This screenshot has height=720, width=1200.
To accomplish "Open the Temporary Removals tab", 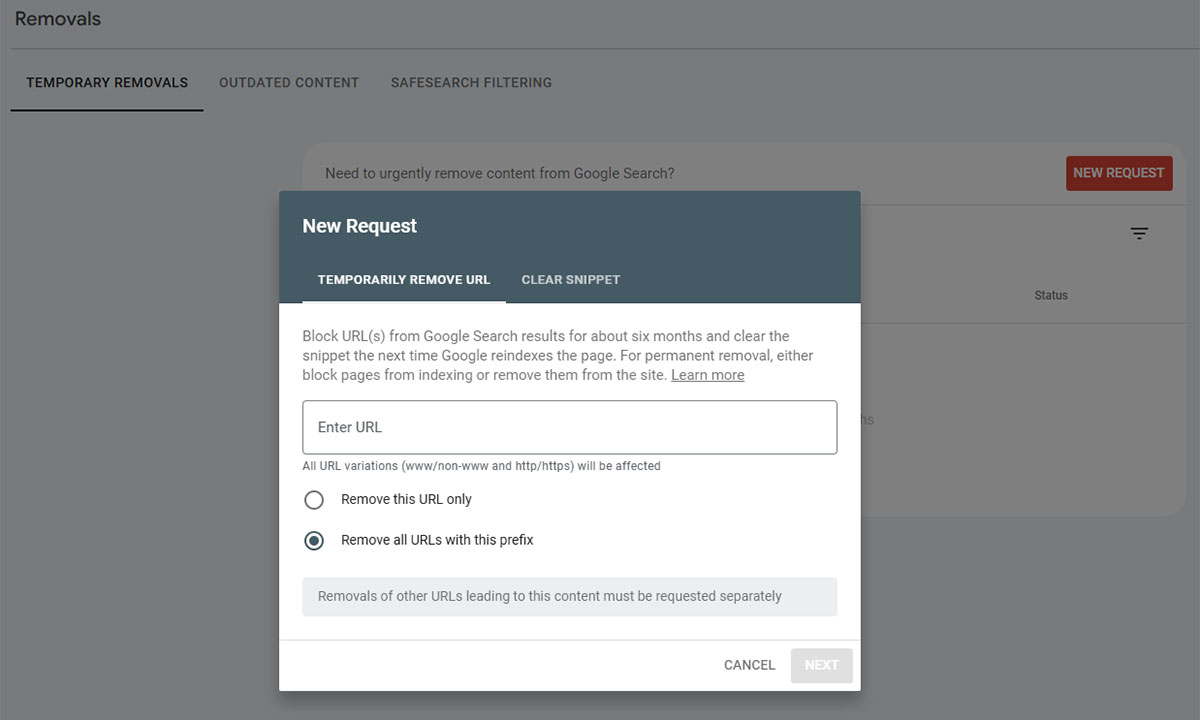I will pos(107,83).
